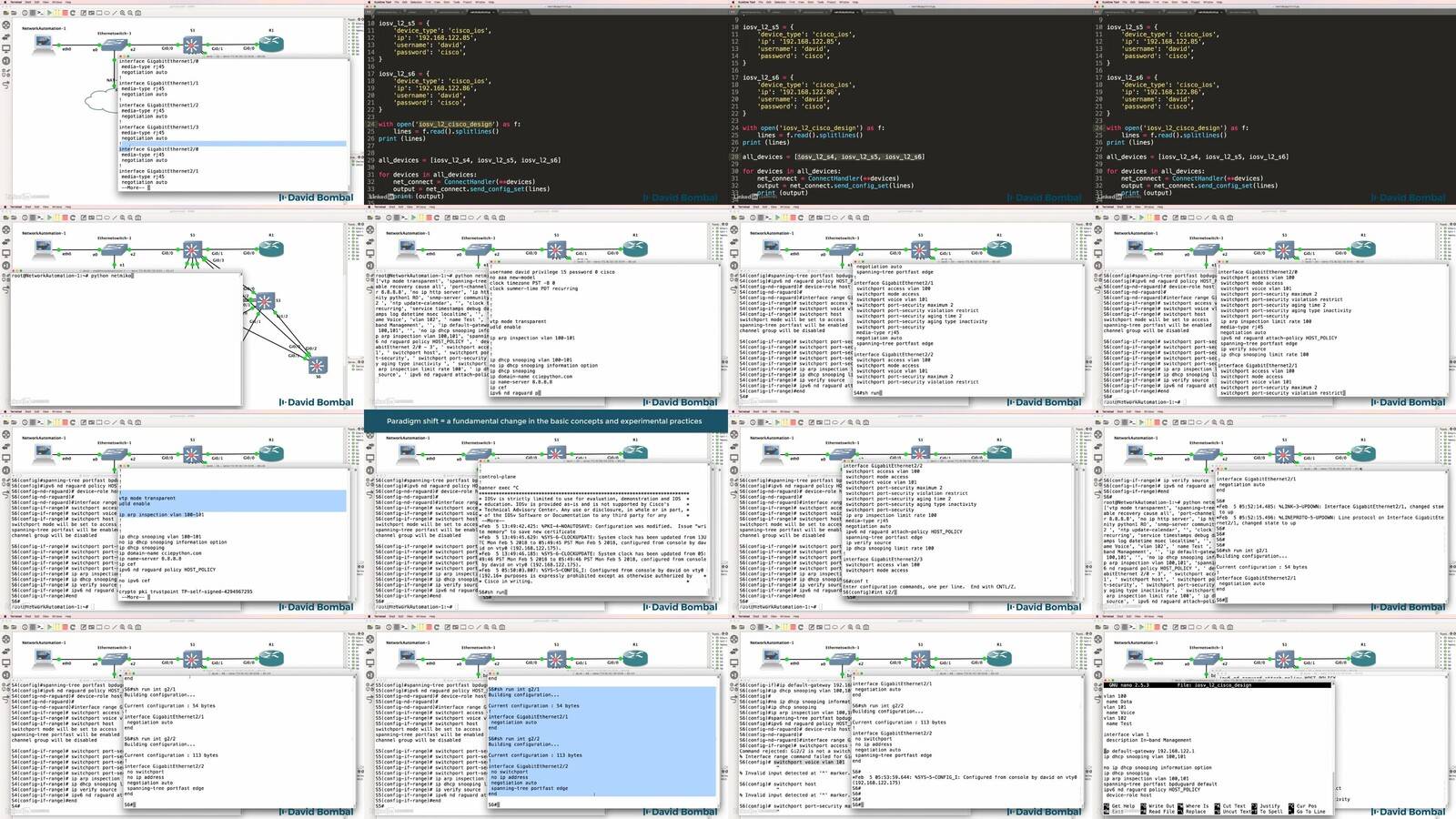Open snapshot manager in GigabitEthernet1/0 listing frame
This screenshot has width=1456, height=819.
tap(25, 13)
